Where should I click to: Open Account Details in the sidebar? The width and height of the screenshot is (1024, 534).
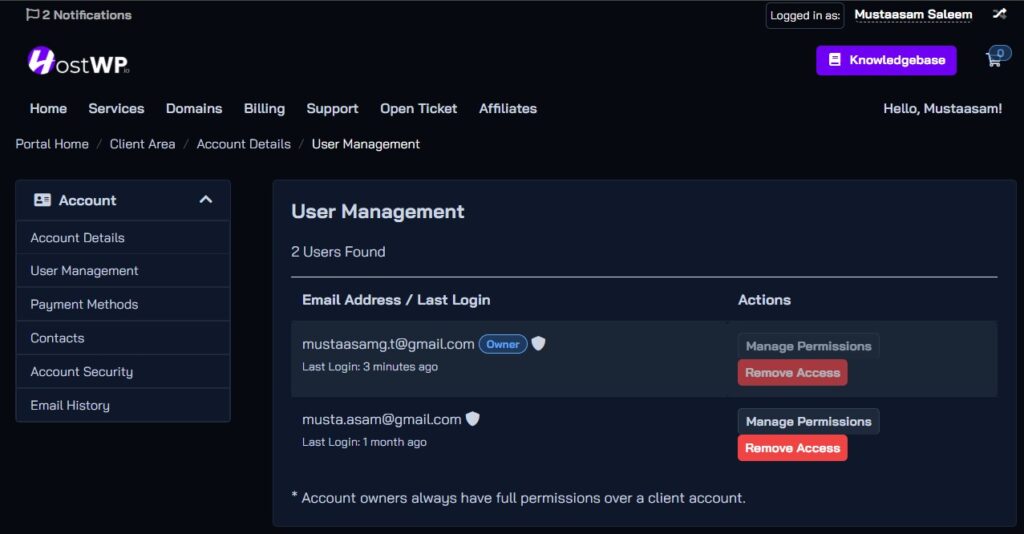coord(123,238)
